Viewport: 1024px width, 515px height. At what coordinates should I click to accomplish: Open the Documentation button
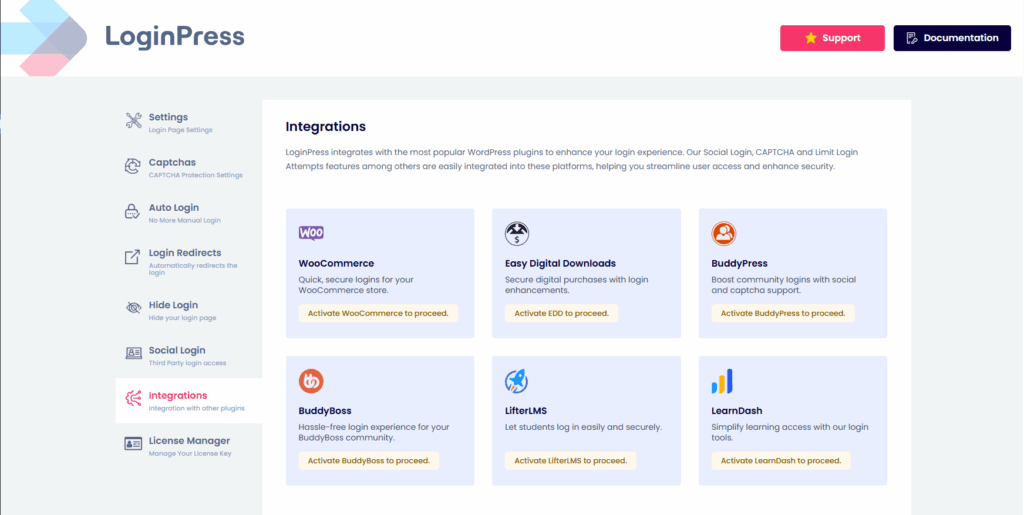pyautogui.click(x=952, y=38)
